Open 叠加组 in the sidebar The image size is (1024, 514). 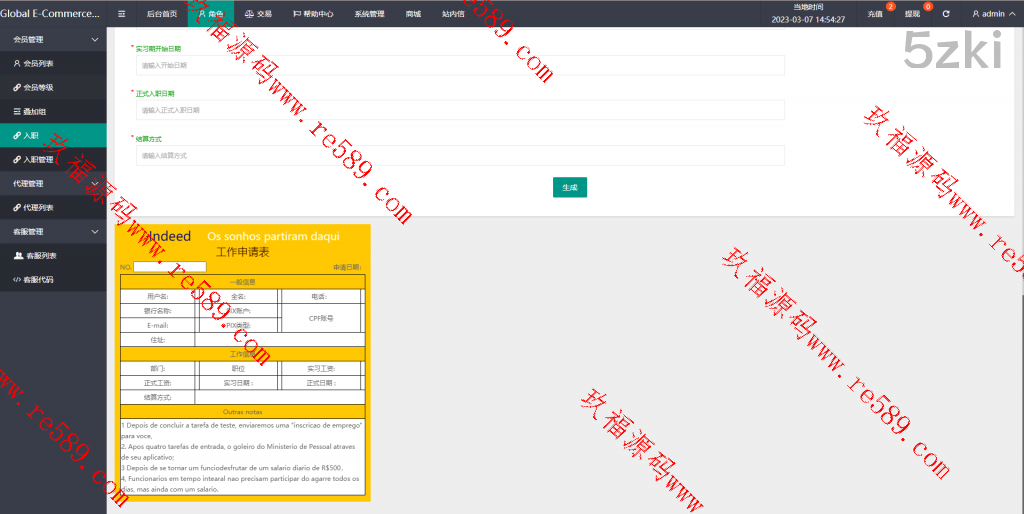coord(36,111)
